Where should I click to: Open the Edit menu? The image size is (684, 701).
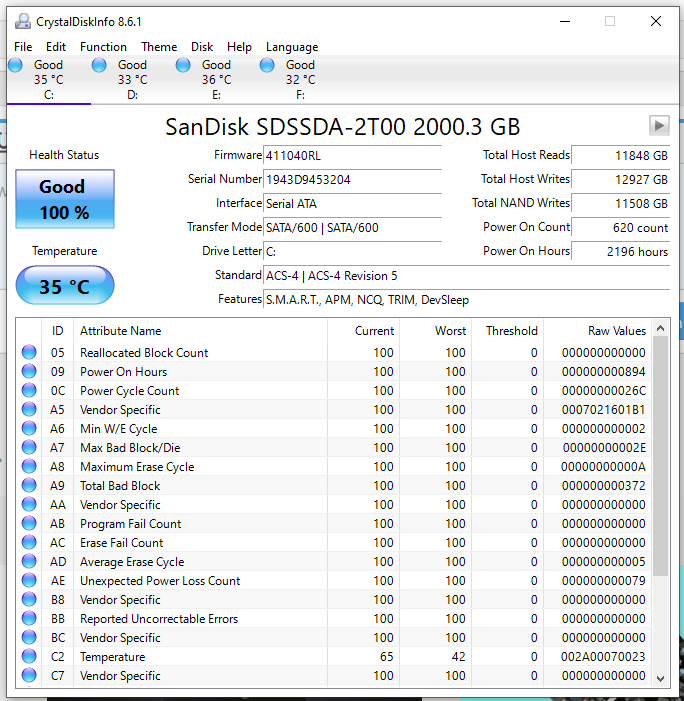click(x=55, y=47)
